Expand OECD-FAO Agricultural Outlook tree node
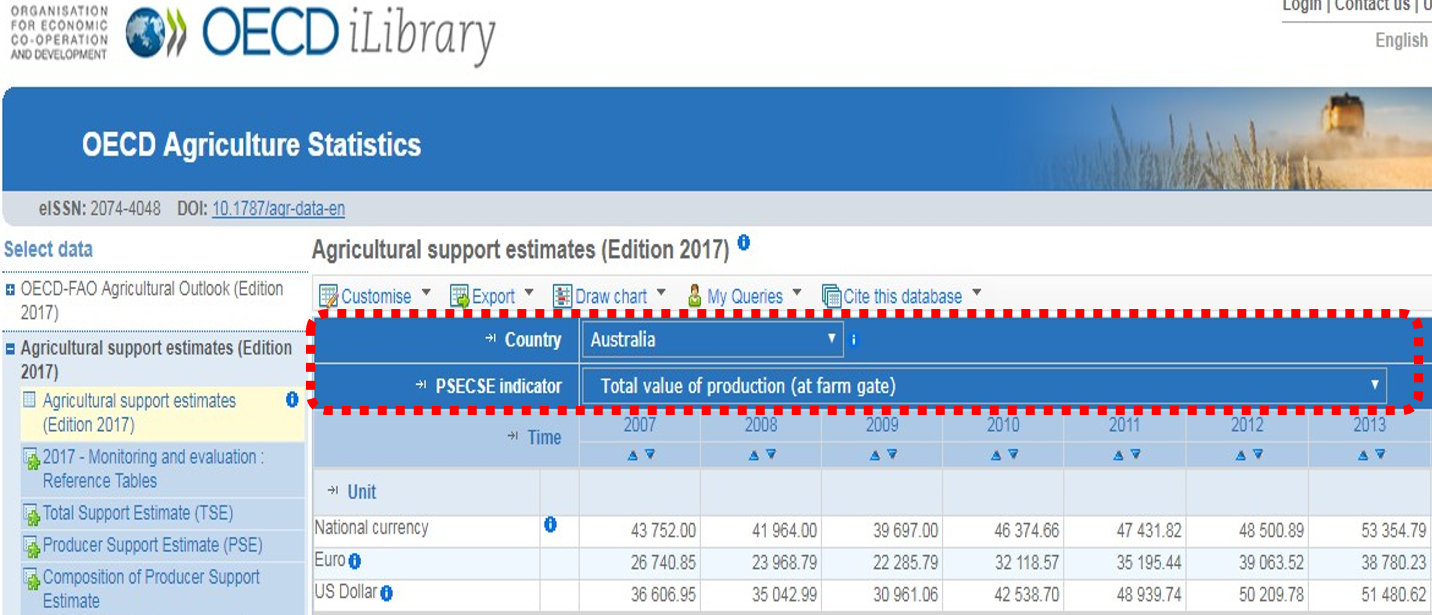Image resolution: width=1432 pixels, height=615 pixels. coord(10,289)
